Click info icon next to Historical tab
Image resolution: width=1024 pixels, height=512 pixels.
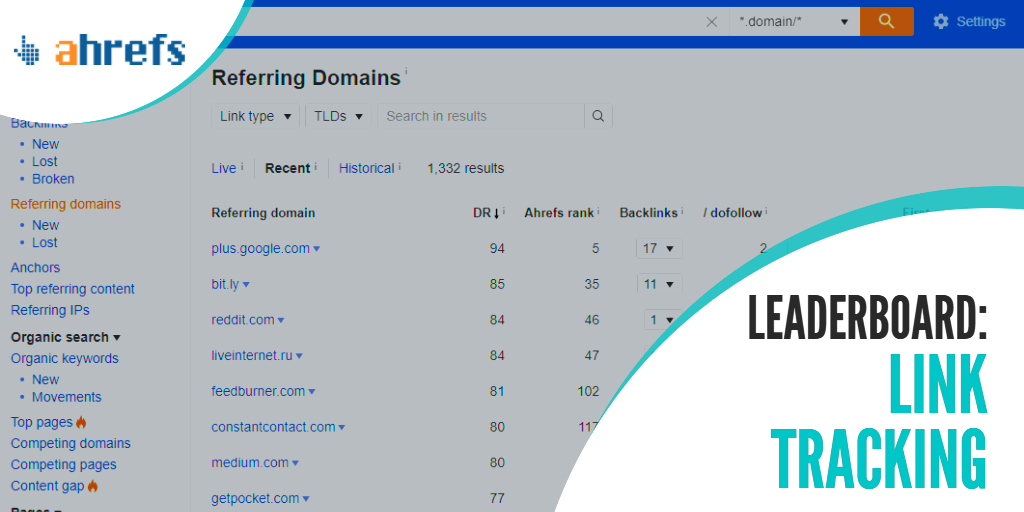point(400,167)
